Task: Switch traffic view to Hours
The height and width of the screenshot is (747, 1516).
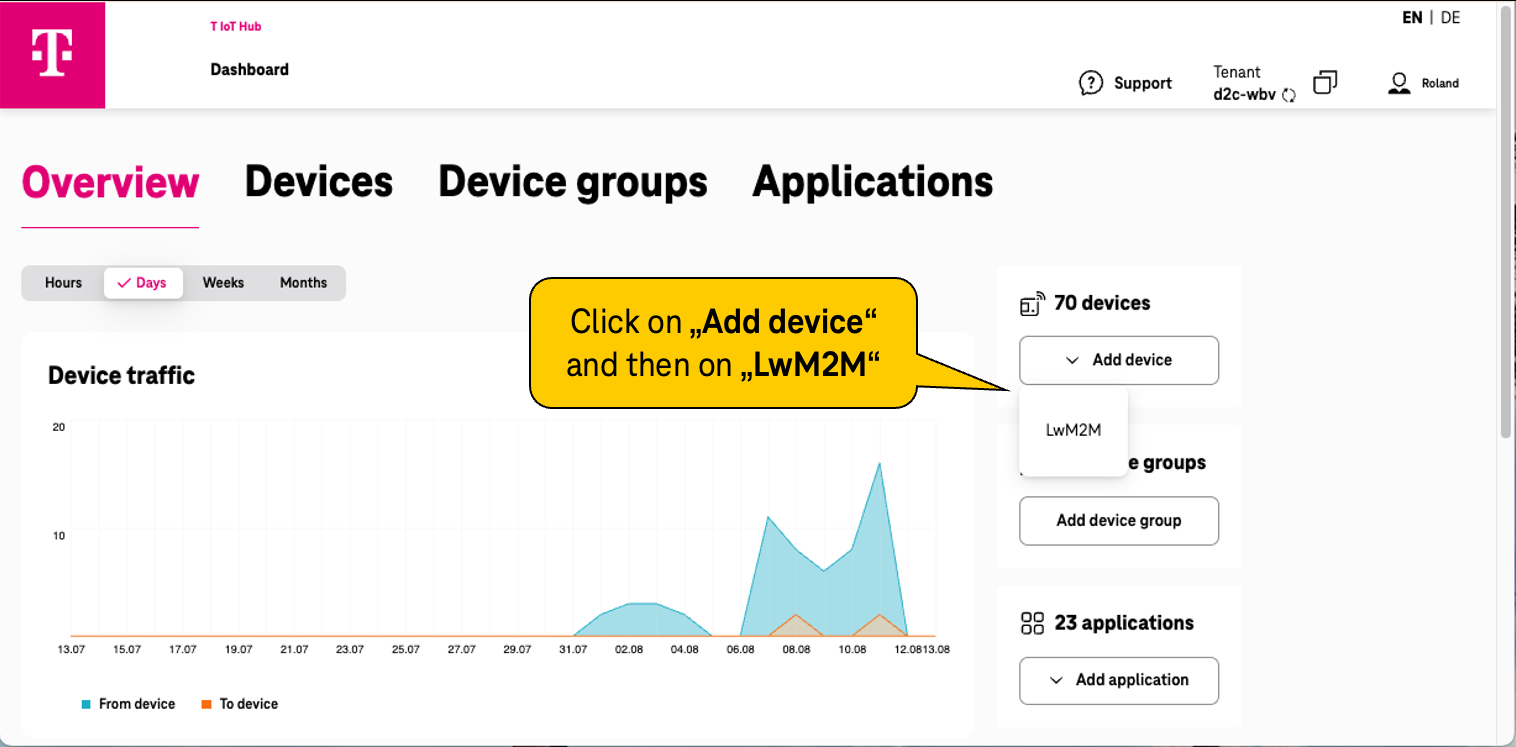Action: (x=62, y=283)
